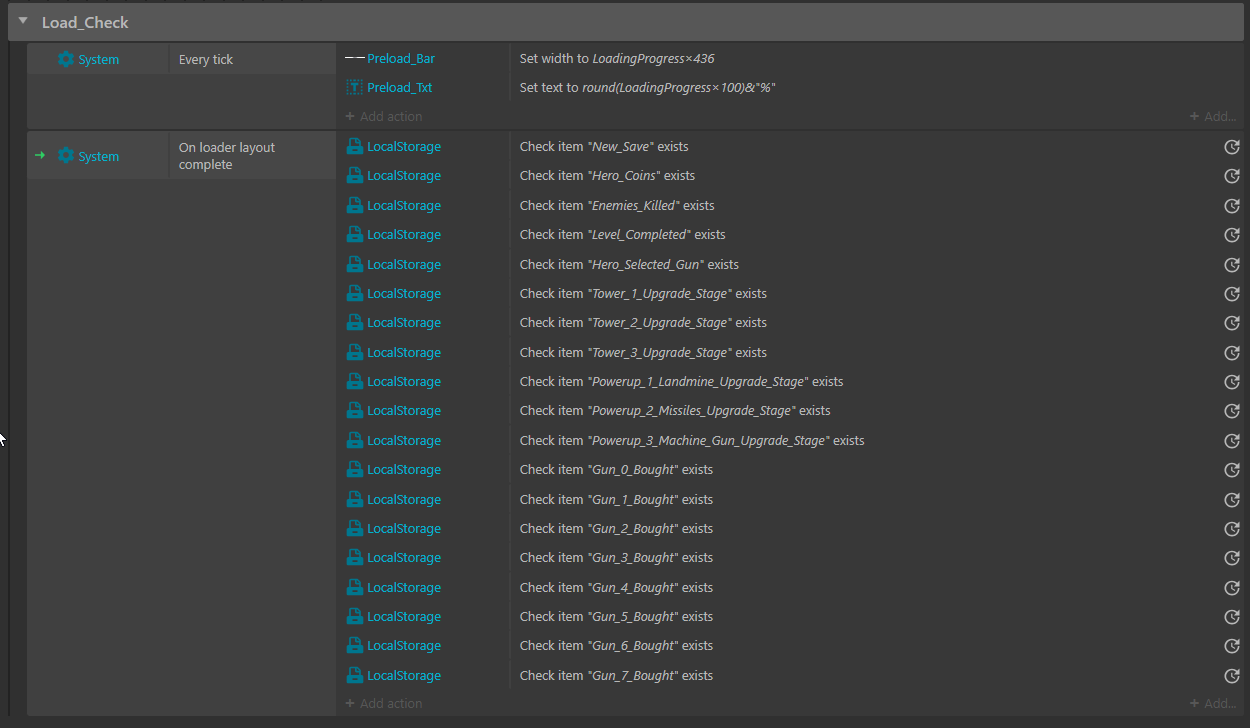
Task: Click the System gear icon beside Every tick
Action: 66,59
